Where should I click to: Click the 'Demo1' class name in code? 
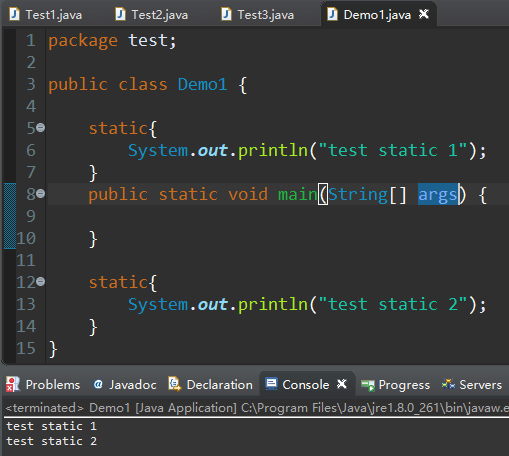tap(202, 84)
